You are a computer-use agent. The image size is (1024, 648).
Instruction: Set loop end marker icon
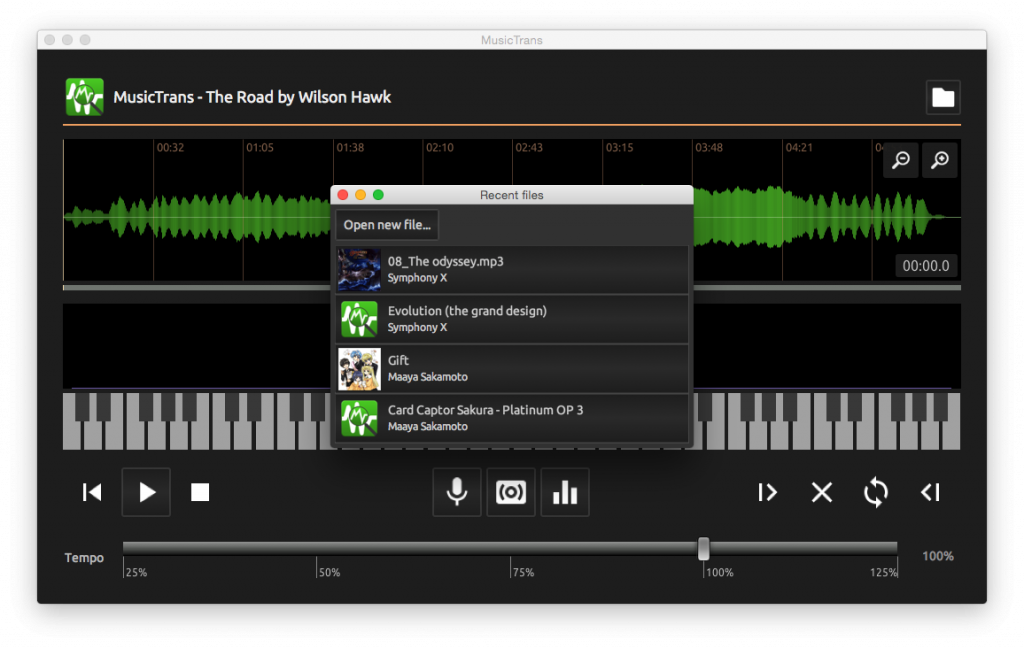(930, 492)
